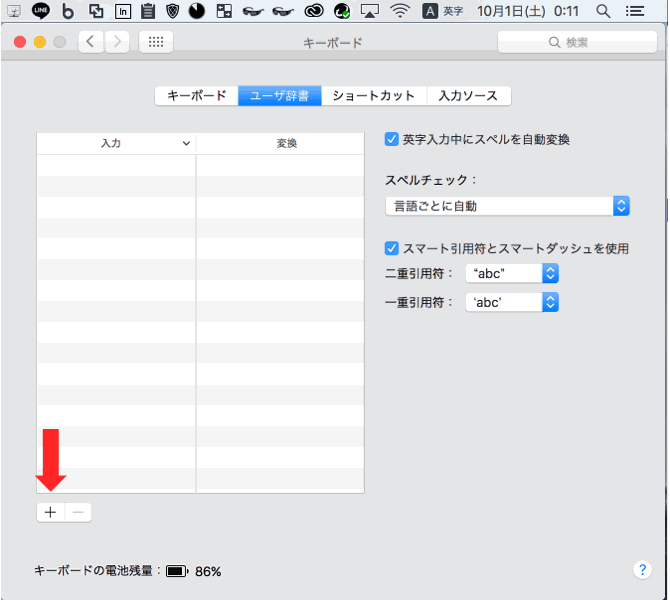Click the yellow minimize window button

pos(40,42)
